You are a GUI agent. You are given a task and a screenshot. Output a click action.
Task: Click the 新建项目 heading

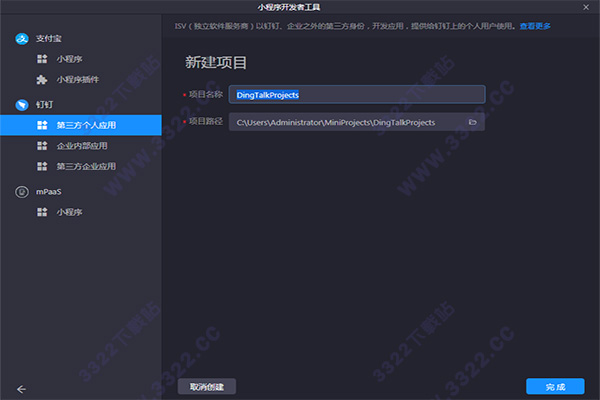click(x=216, y=62)
